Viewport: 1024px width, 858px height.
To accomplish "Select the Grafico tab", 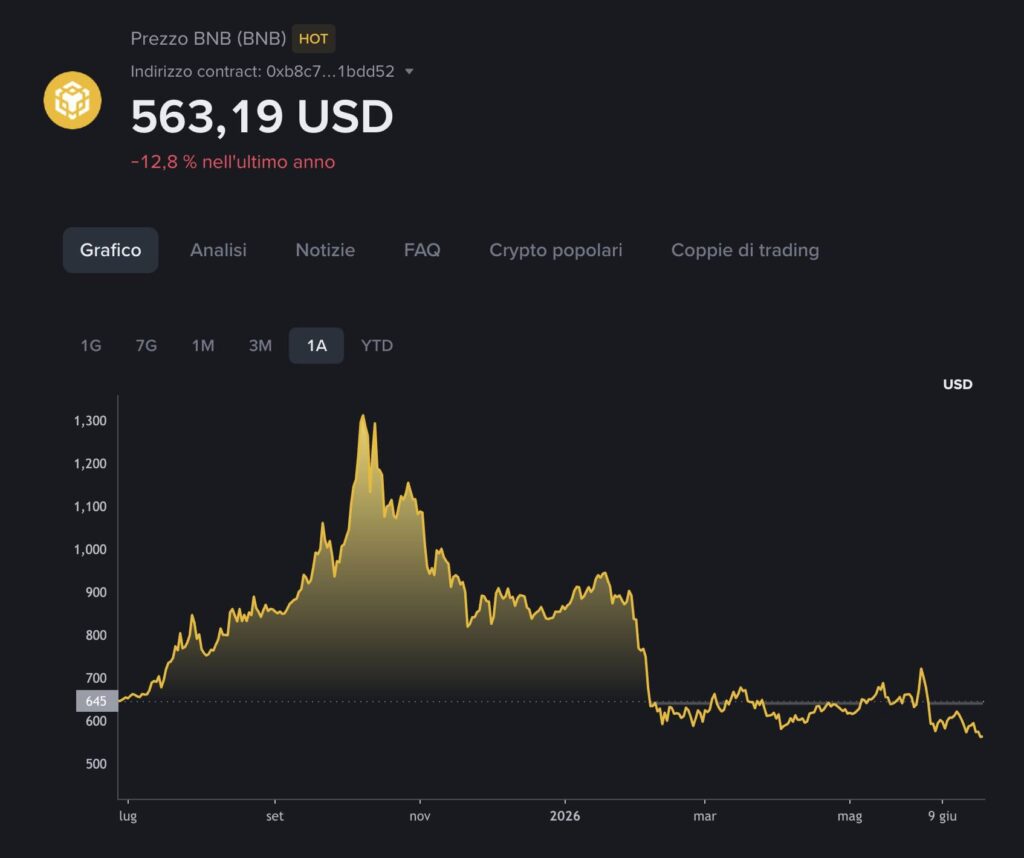I will [110, 250].
